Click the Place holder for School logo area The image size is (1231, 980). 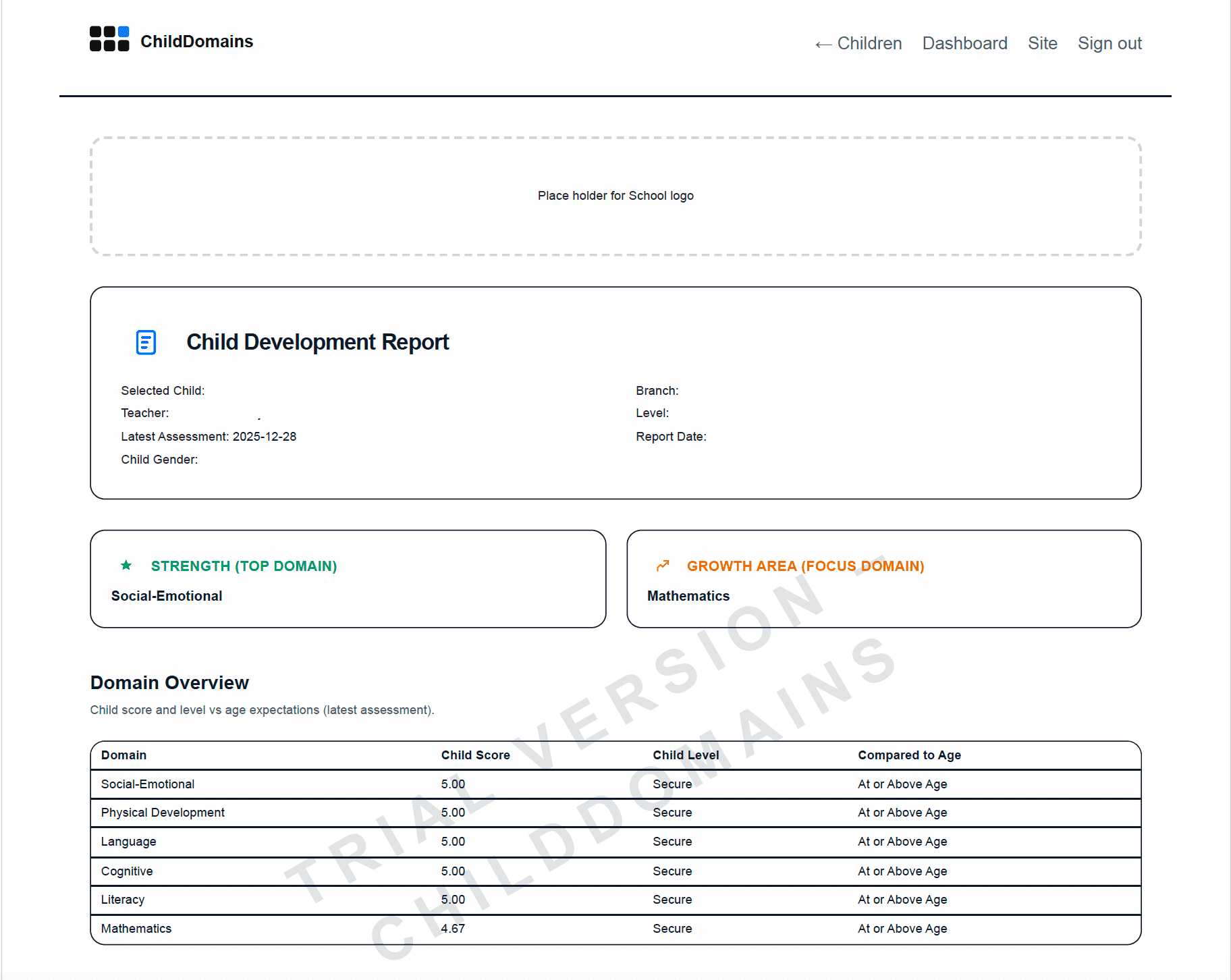[x=615, y=196]
